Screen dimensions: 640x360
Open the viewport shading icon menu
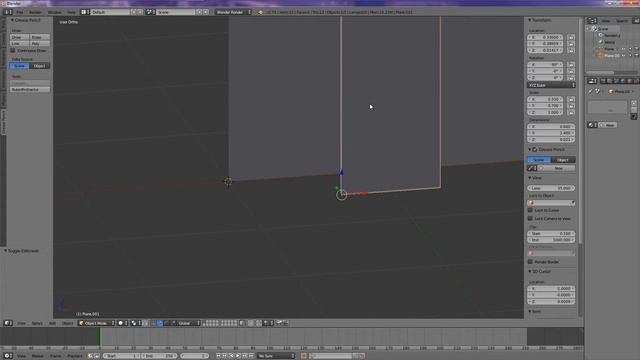pos(123,323)
